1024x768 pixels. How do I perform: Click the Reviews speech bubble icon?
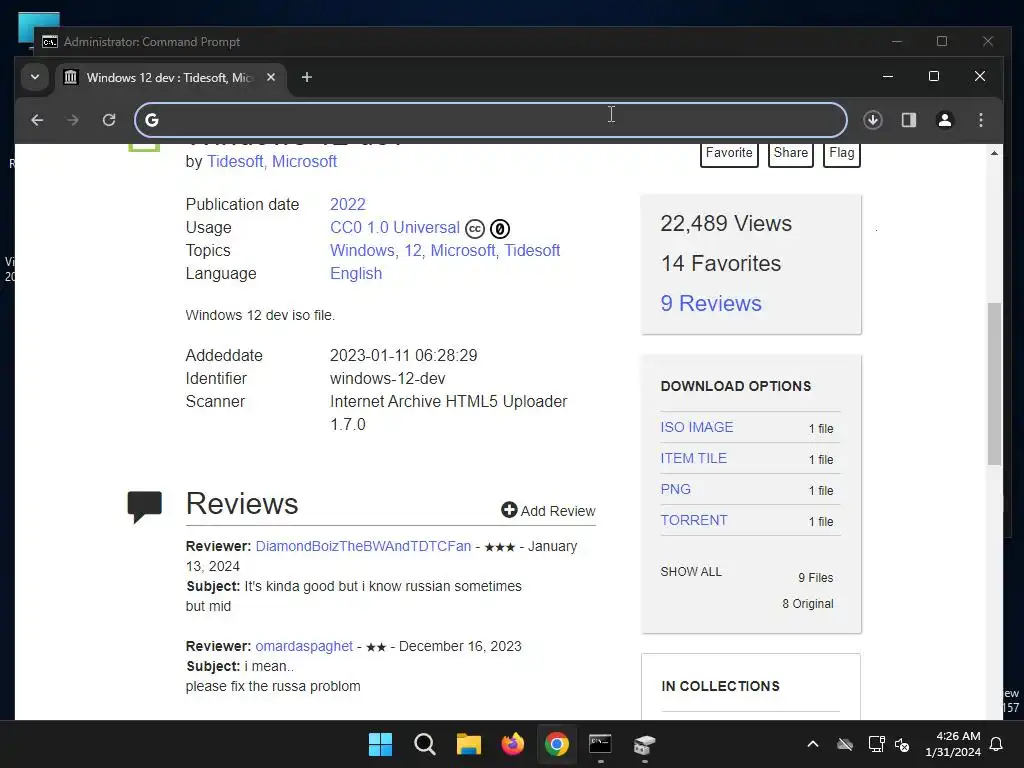coord(144,507)
